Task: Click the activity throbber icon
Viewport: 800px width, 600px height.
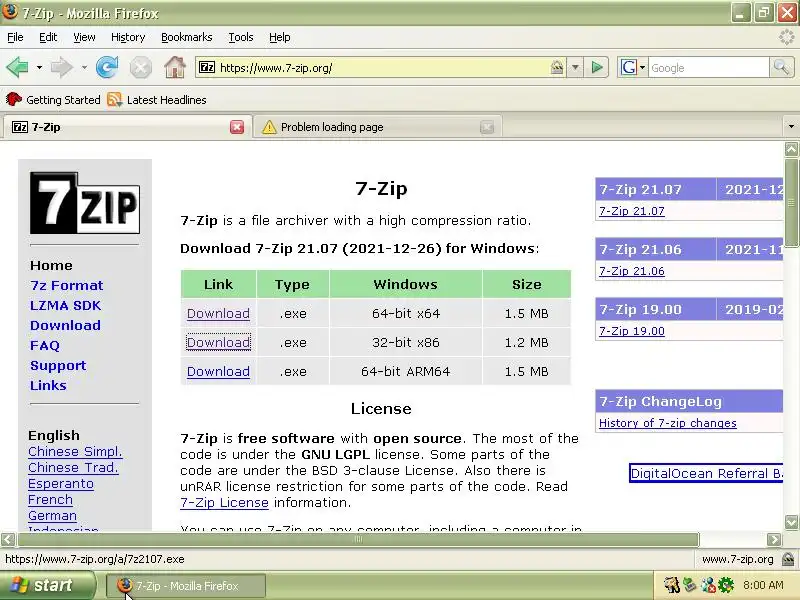Action: [x=787, y=37]
